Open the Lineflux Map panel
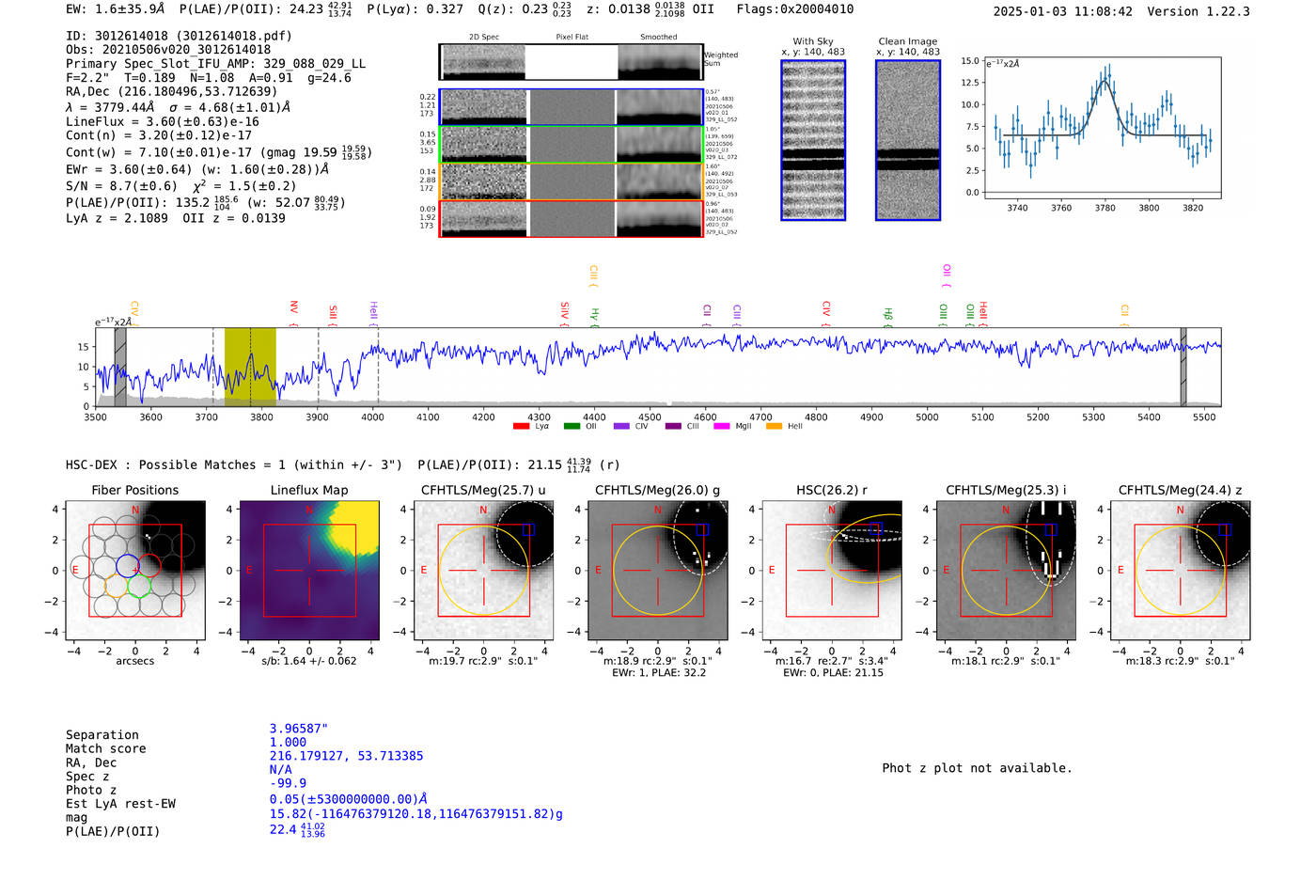This screenshot has width=1316, height=896. click(x=309, y=571)
